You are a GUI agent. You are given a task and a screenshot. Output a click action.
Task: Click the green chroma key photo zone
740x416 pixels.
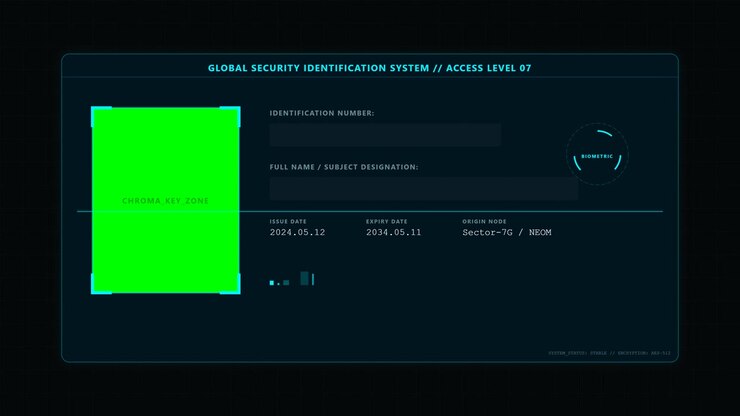[x=166, y=200]
